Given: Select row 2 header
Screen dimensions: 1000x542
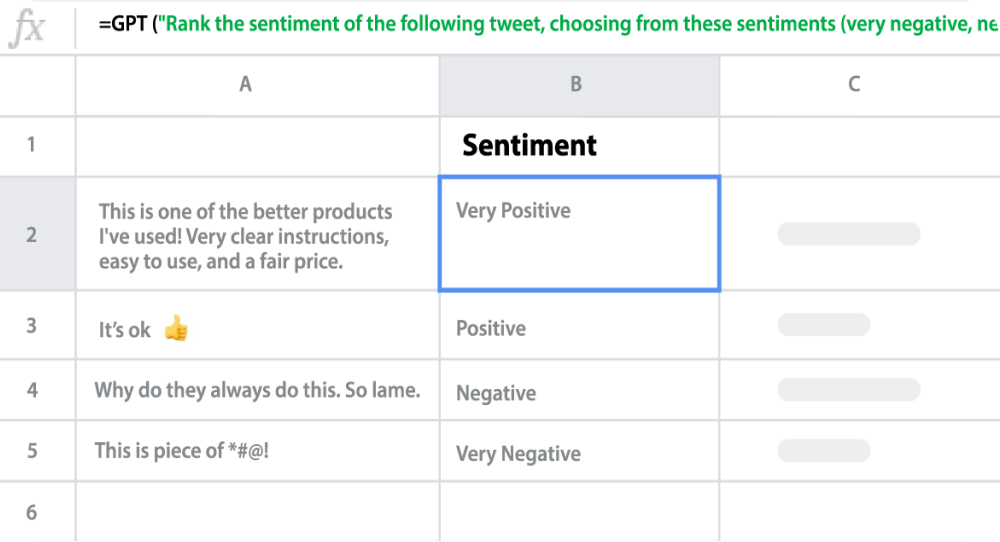Looking at the screenshot, I should pyautogui.click(x=32, y=235).
